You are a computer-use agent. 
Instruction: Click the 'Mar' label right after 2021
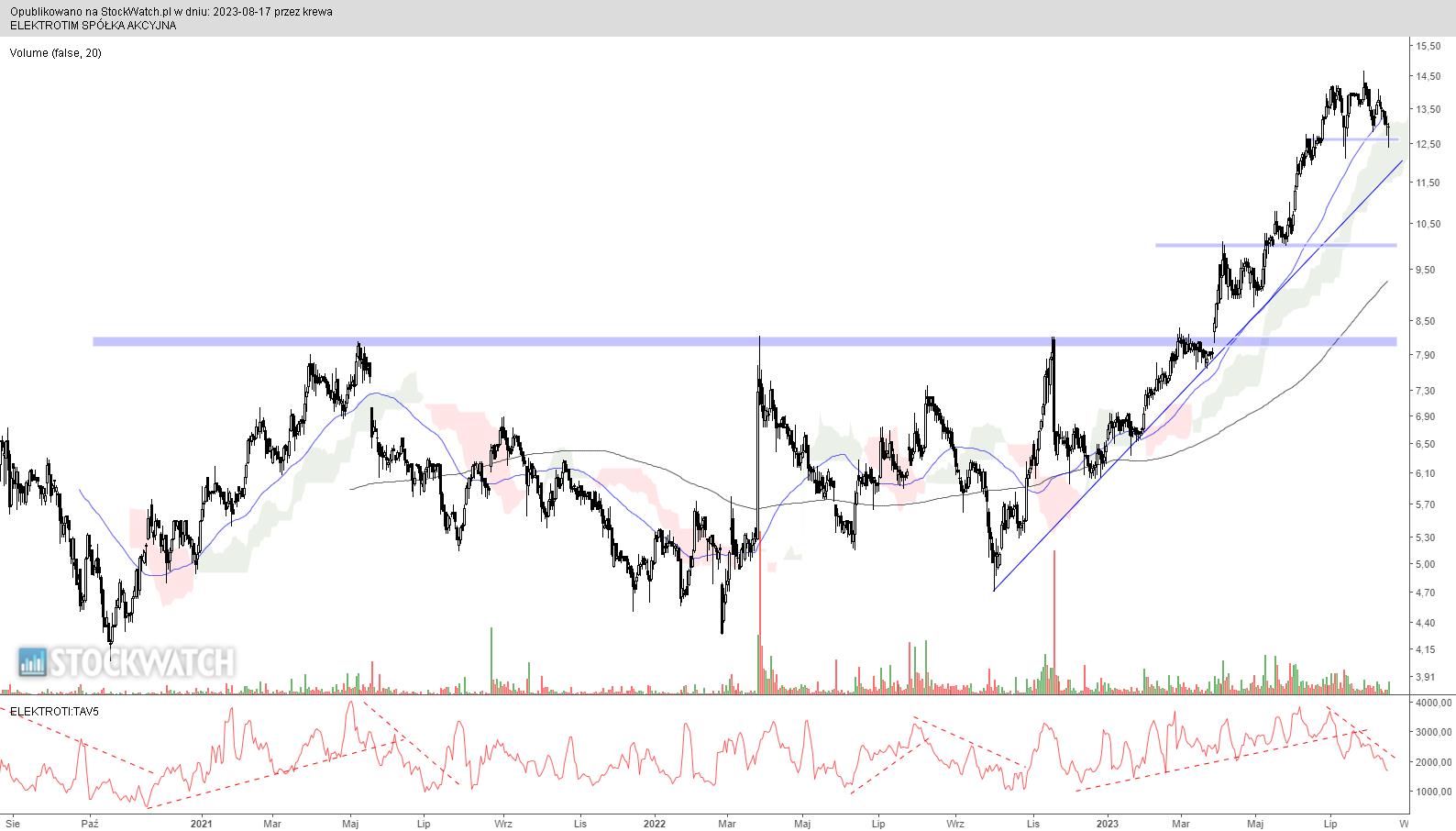tap(272, 823)
